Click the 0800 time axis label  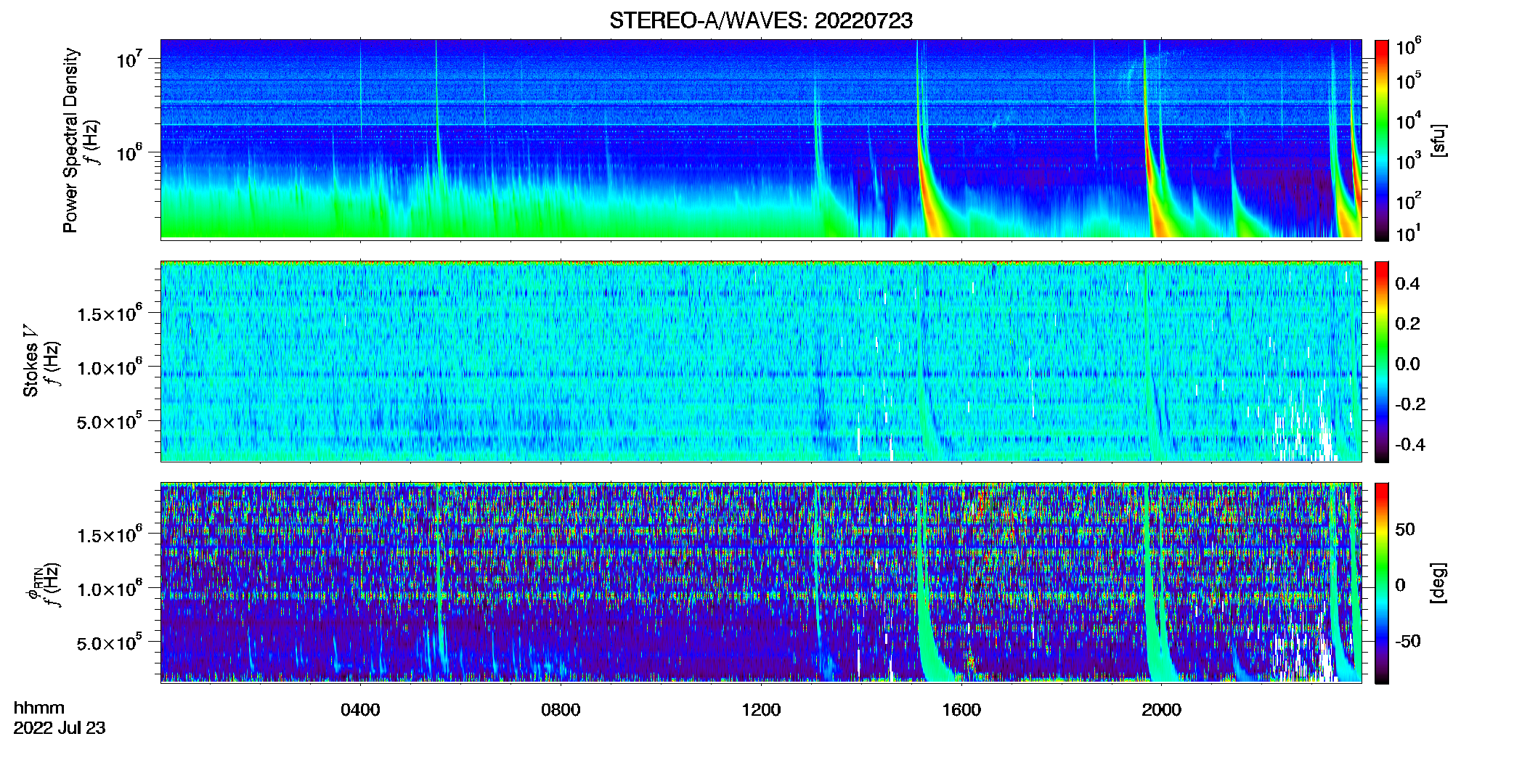pyautogui.click(x=561, y=710)
